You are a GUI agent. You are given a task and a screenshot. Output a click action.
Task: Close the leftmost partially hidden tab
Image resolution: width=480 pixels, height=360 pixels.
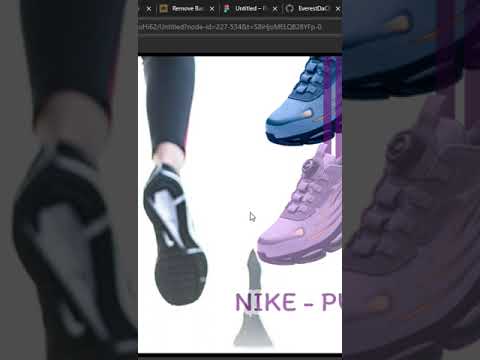tap(149, 9)
